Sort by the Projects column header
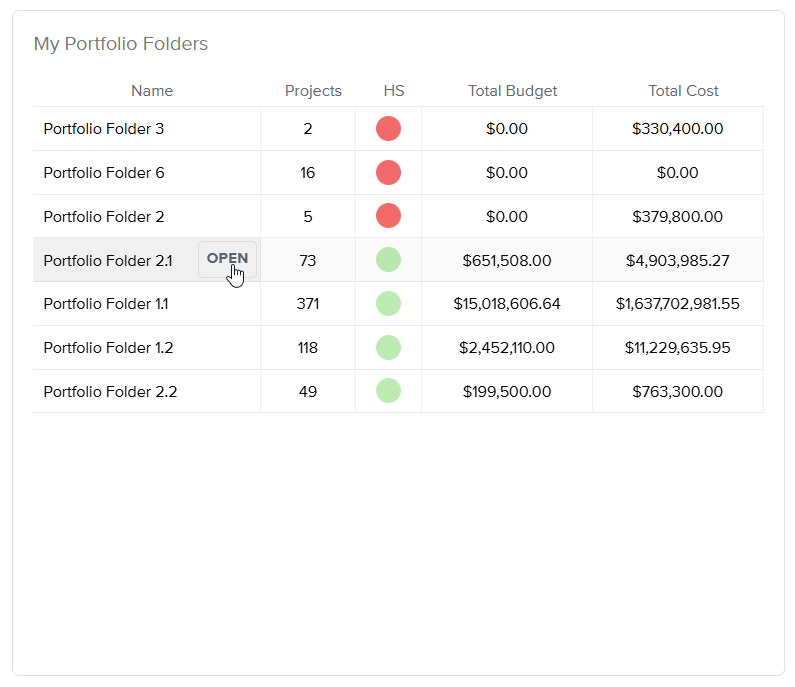 click(313, 91)
